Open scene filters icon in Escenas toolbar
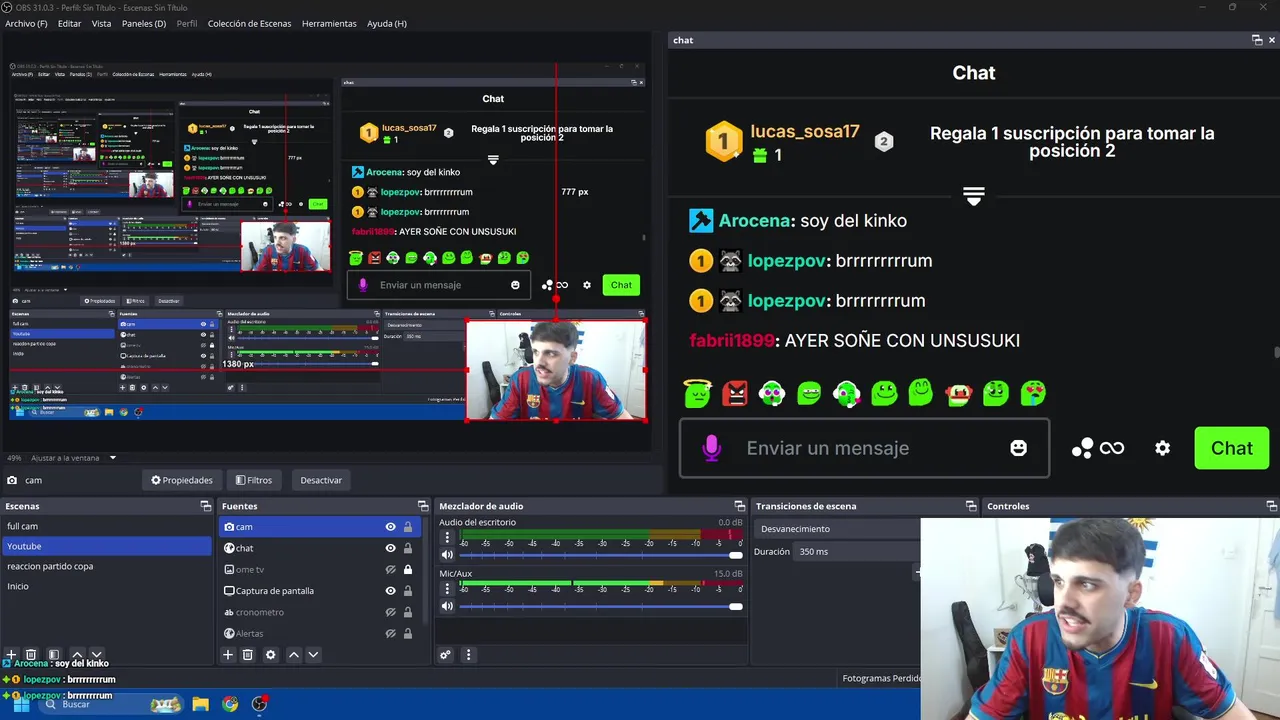 (x=54, y=655)
